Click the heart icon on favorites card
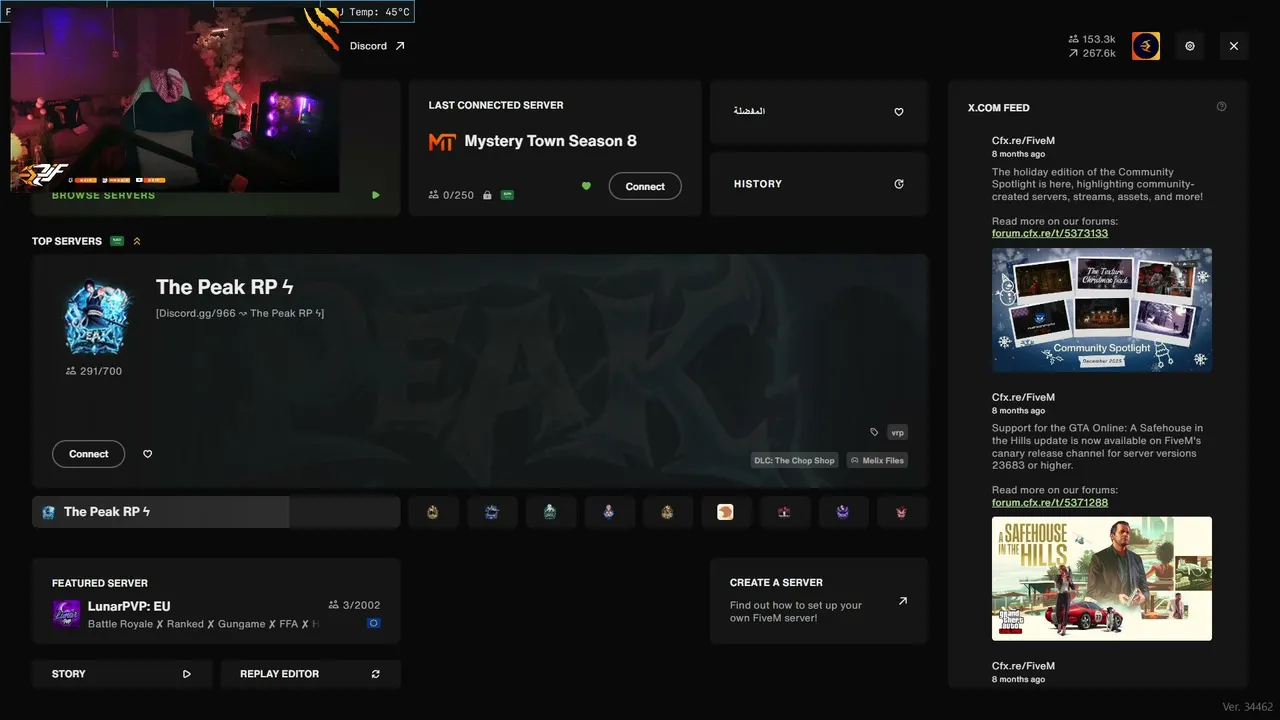Screen dimensions: 1280x720 (899, 112)
